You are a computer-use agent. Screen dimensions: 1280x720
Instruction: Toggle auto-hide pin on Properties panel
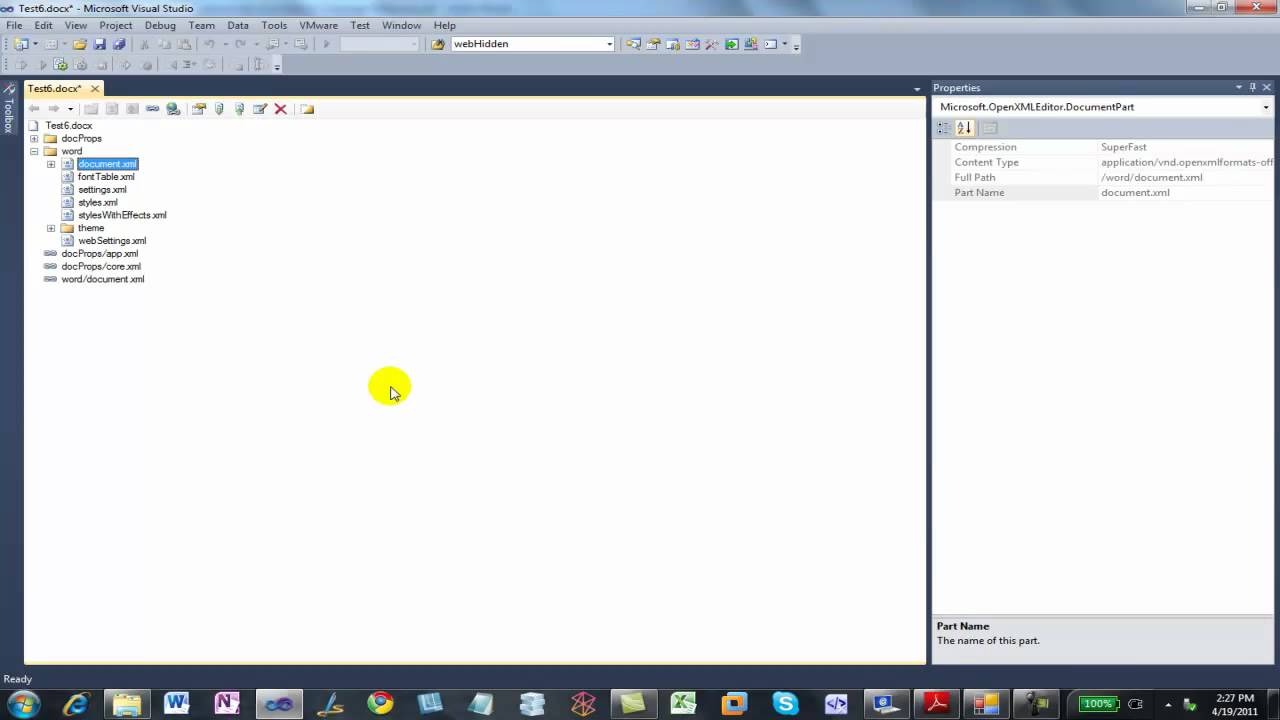[1253, 88]
